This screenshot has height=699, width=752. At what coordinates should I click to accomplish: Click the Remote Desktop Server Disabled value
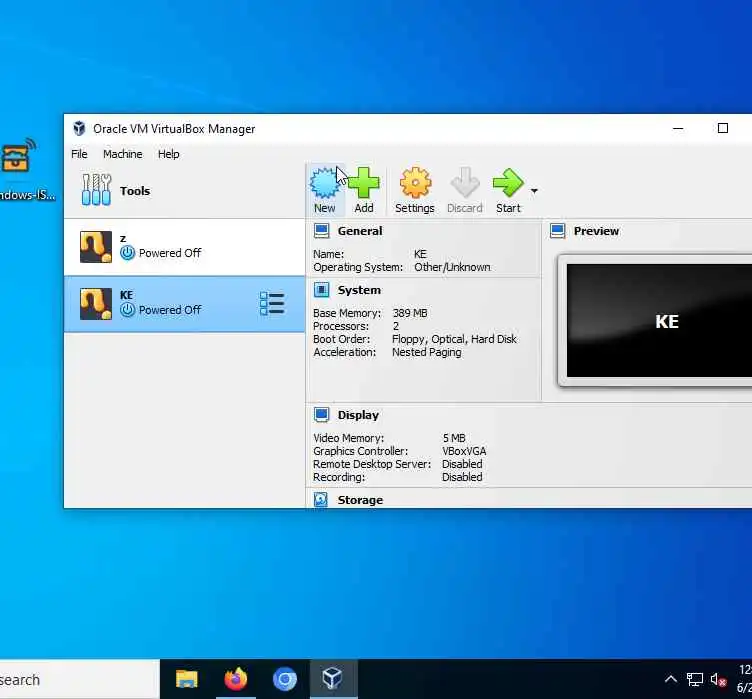[462, 464]
